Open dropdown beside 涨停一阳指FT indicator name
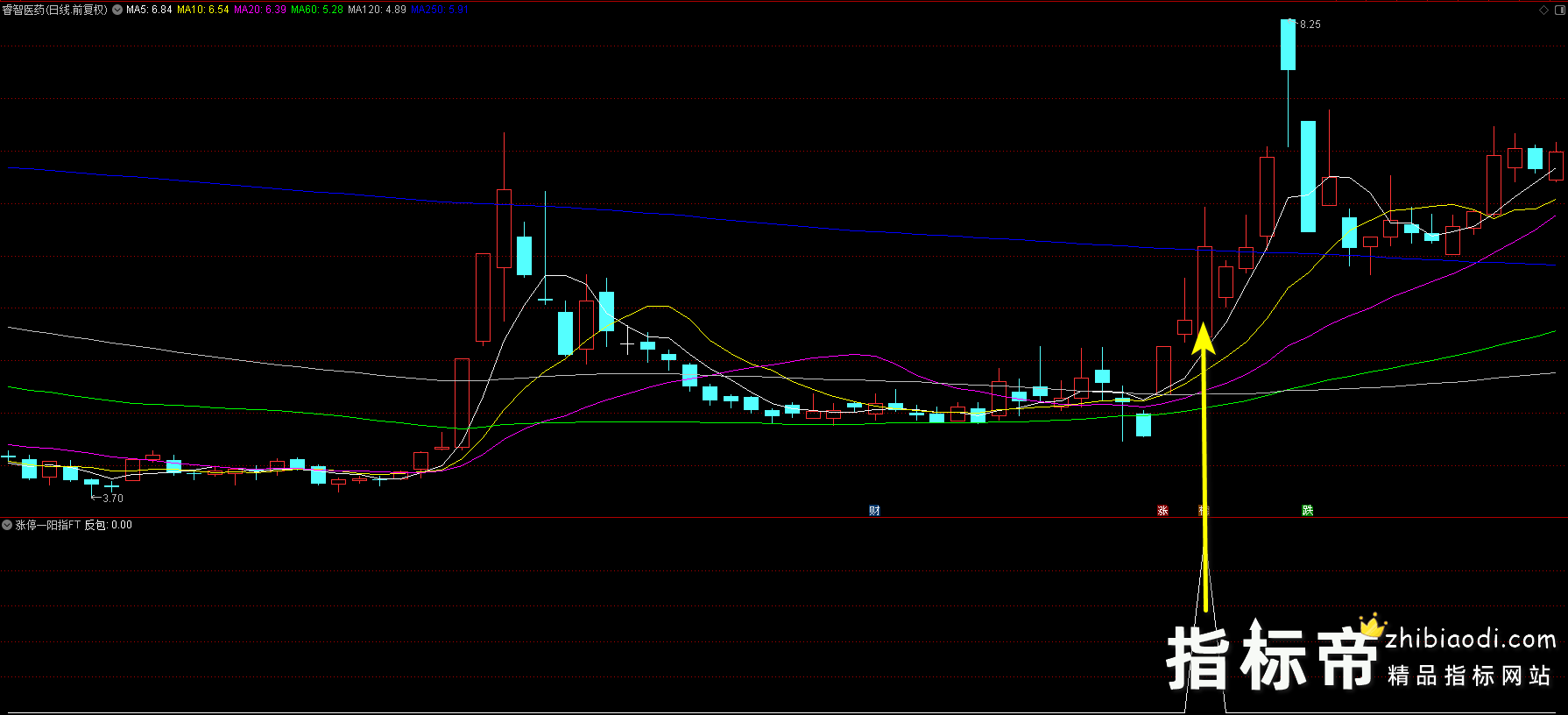1568x715 pixels. tap(7, 525)
